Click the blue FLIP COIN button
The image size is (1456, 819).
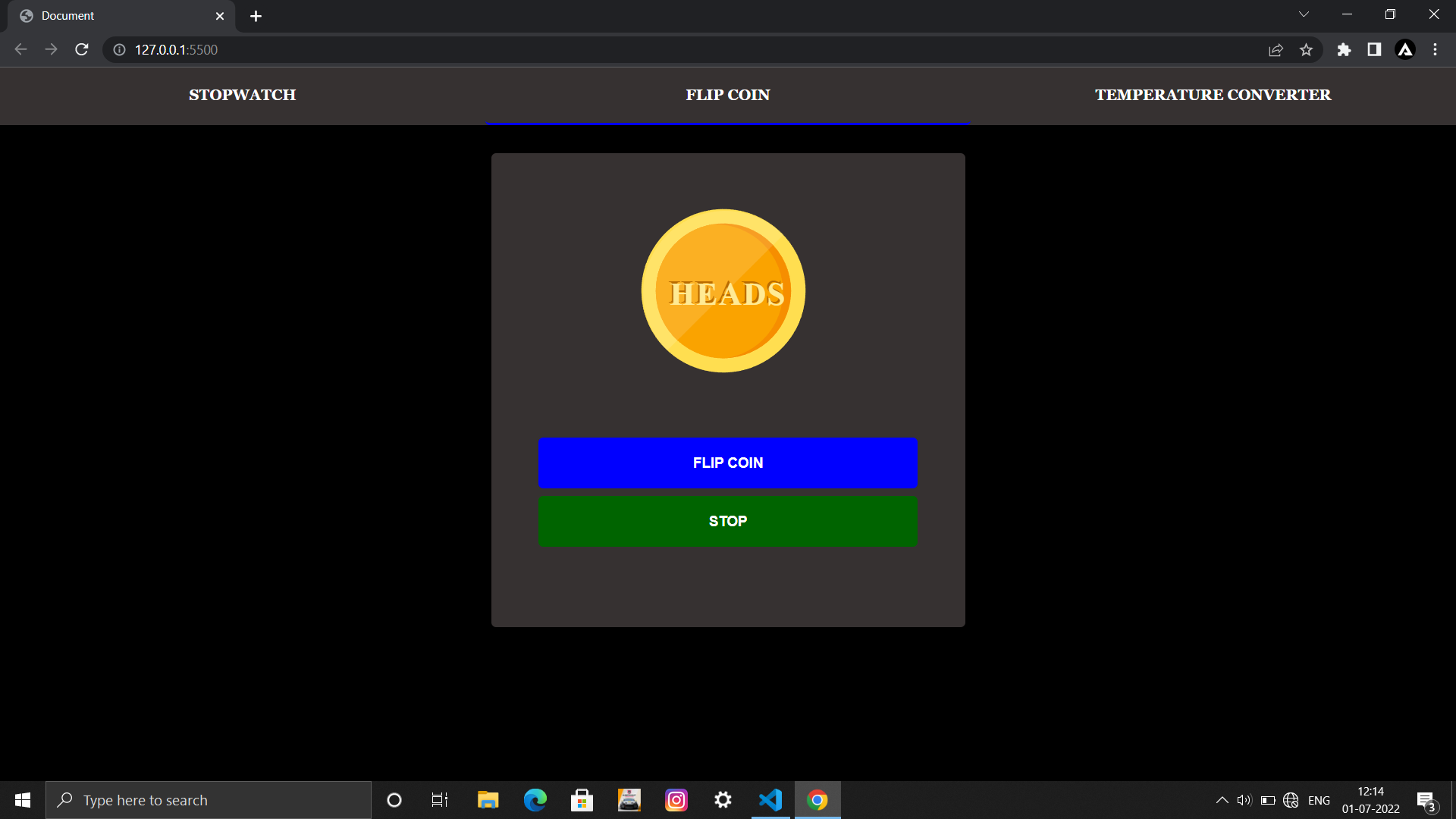[728, 463]
